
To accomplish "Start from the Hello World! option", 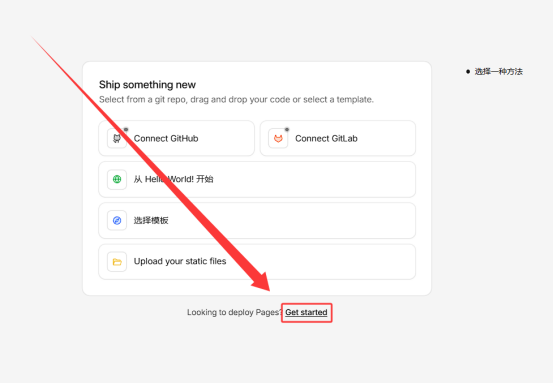I will [x=257, y=179].
